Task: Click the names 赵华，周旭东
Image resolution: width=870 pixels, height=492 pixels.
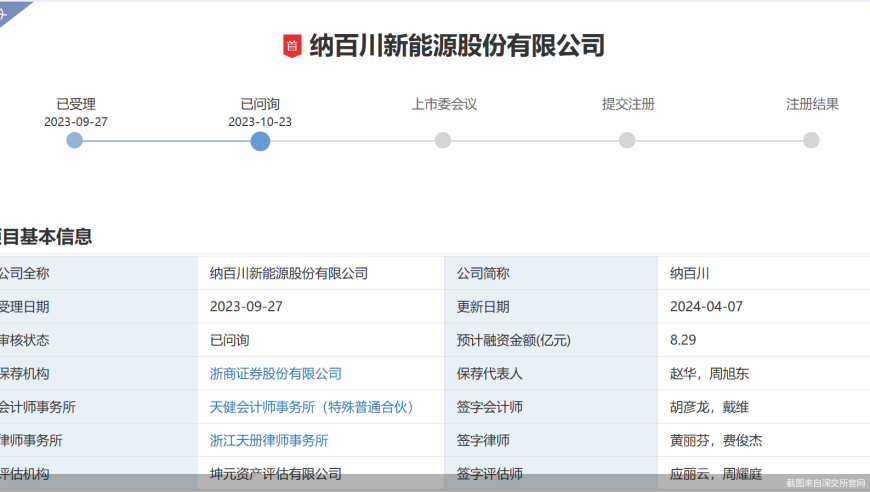Action: tap(710, 373)
